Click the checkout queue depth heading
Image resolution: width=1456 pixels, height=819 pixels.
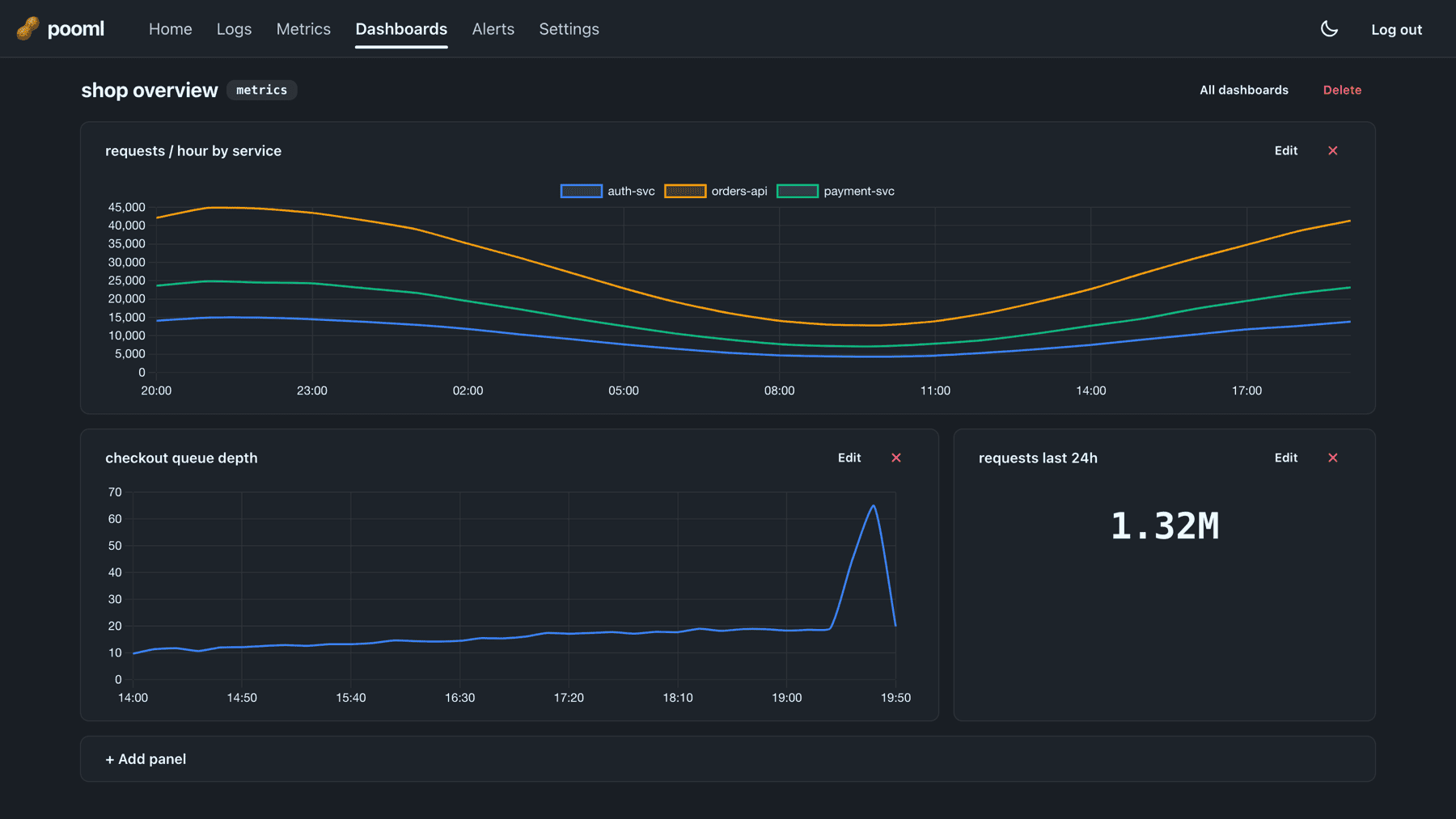[x=181, y=458]
